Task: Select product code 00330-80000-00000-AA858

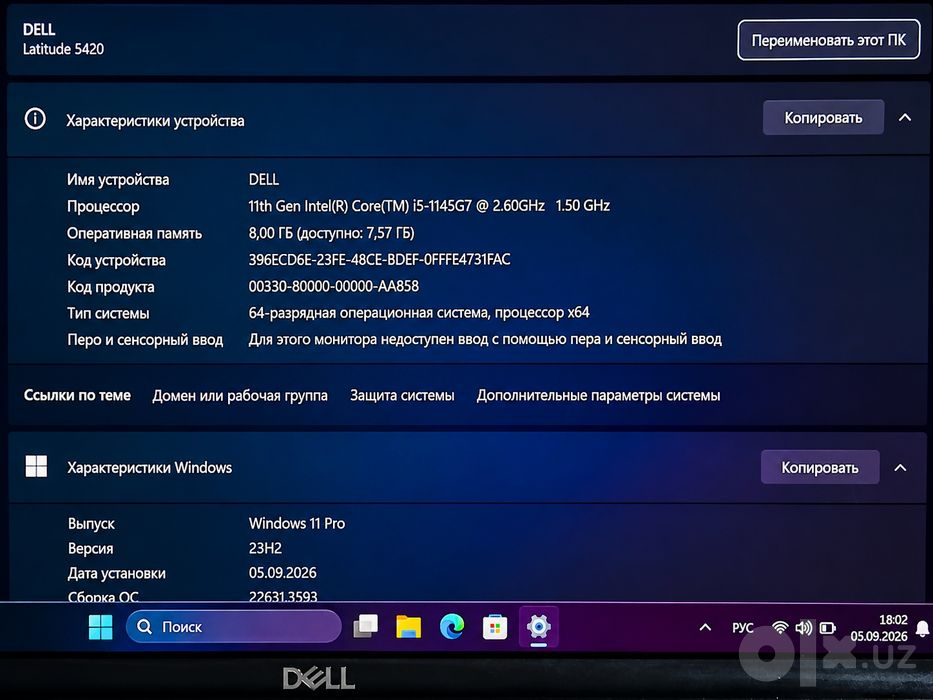Action: pyautogui.click(x=334, y=286)
